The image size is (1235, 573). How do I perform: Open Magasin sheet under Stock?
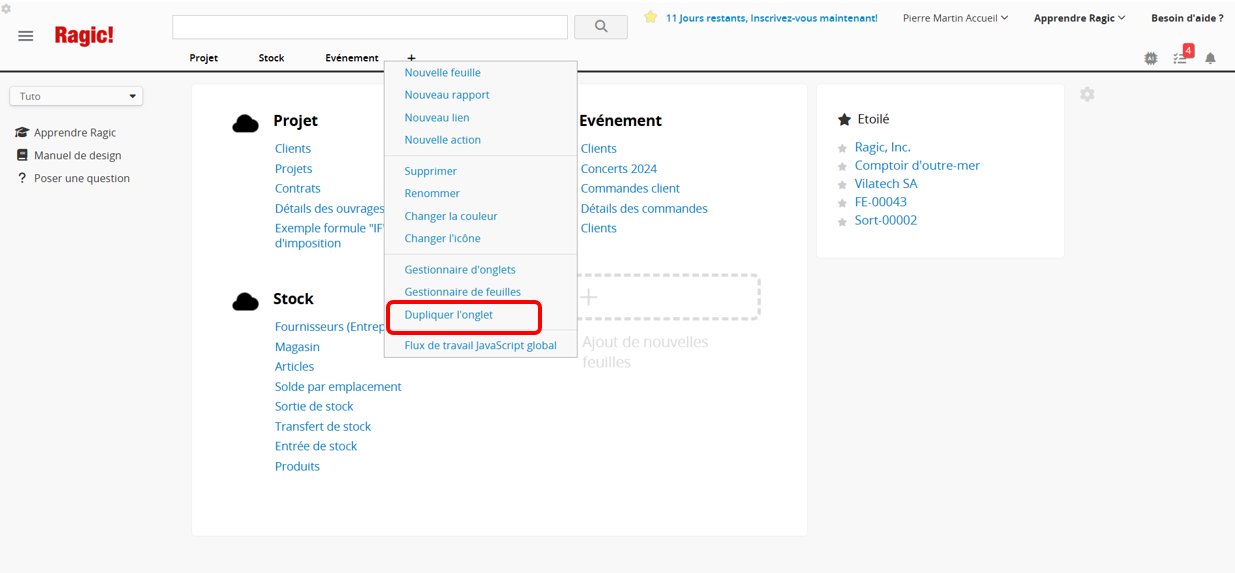coord(297,347)
